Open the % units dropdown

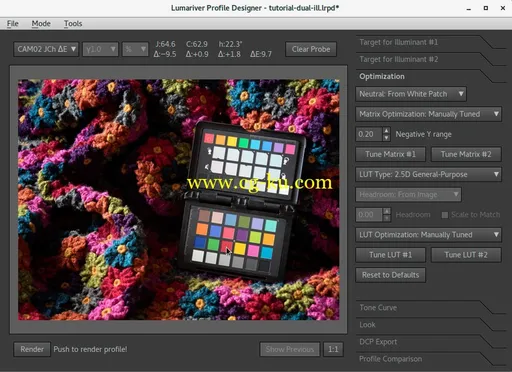tap(135, 49)
